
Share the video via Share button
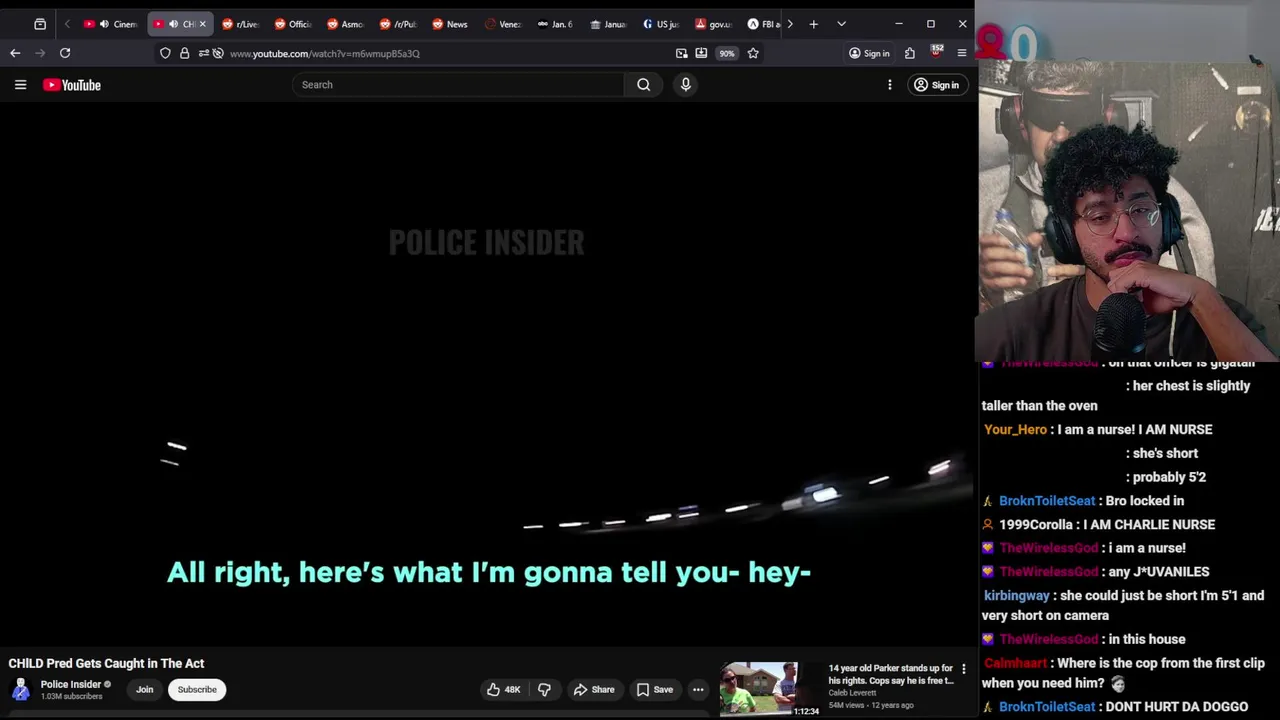click(x=594, y=689)
